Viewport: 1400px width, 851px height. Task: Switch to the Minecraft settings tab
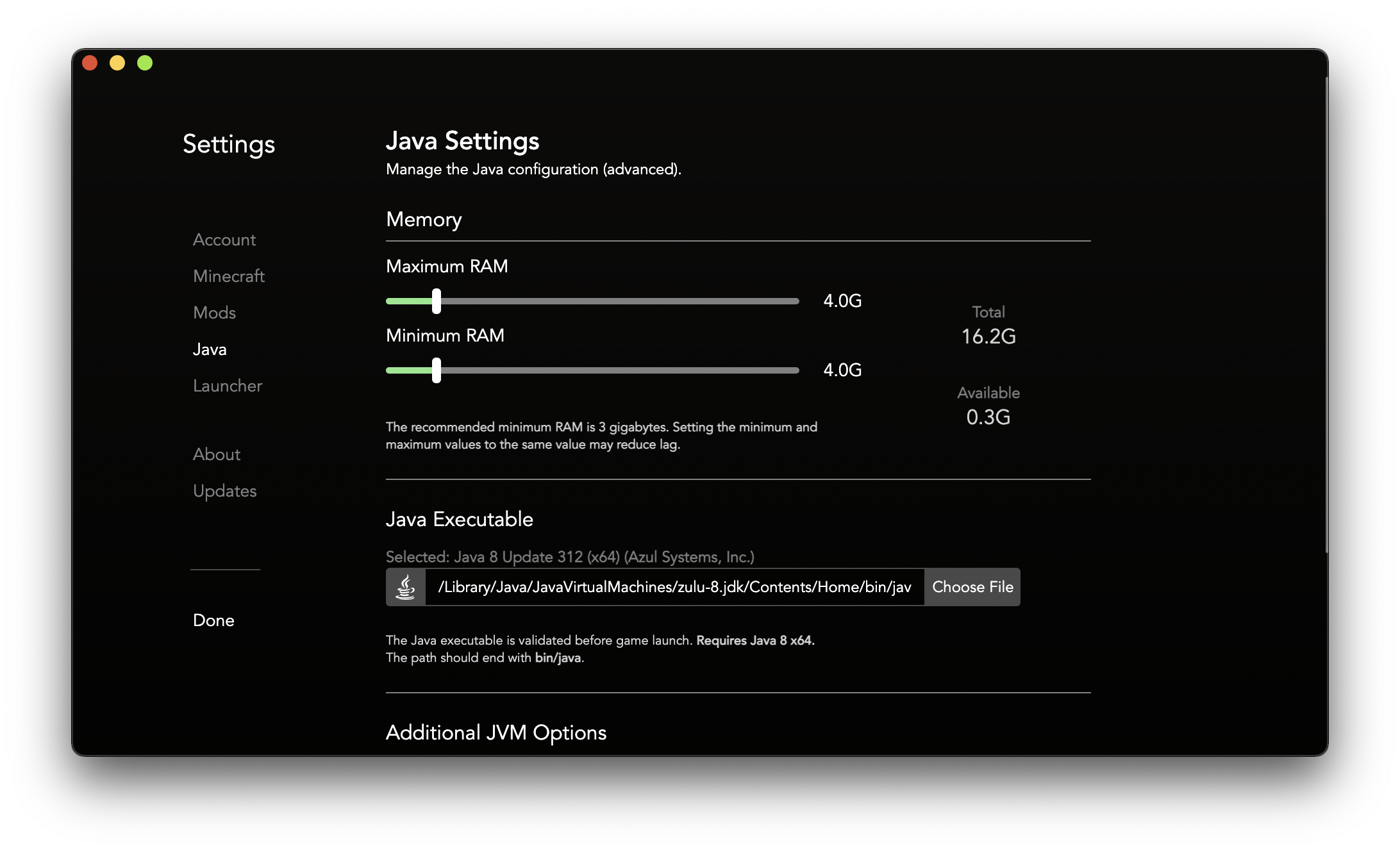tap(229, 276)
